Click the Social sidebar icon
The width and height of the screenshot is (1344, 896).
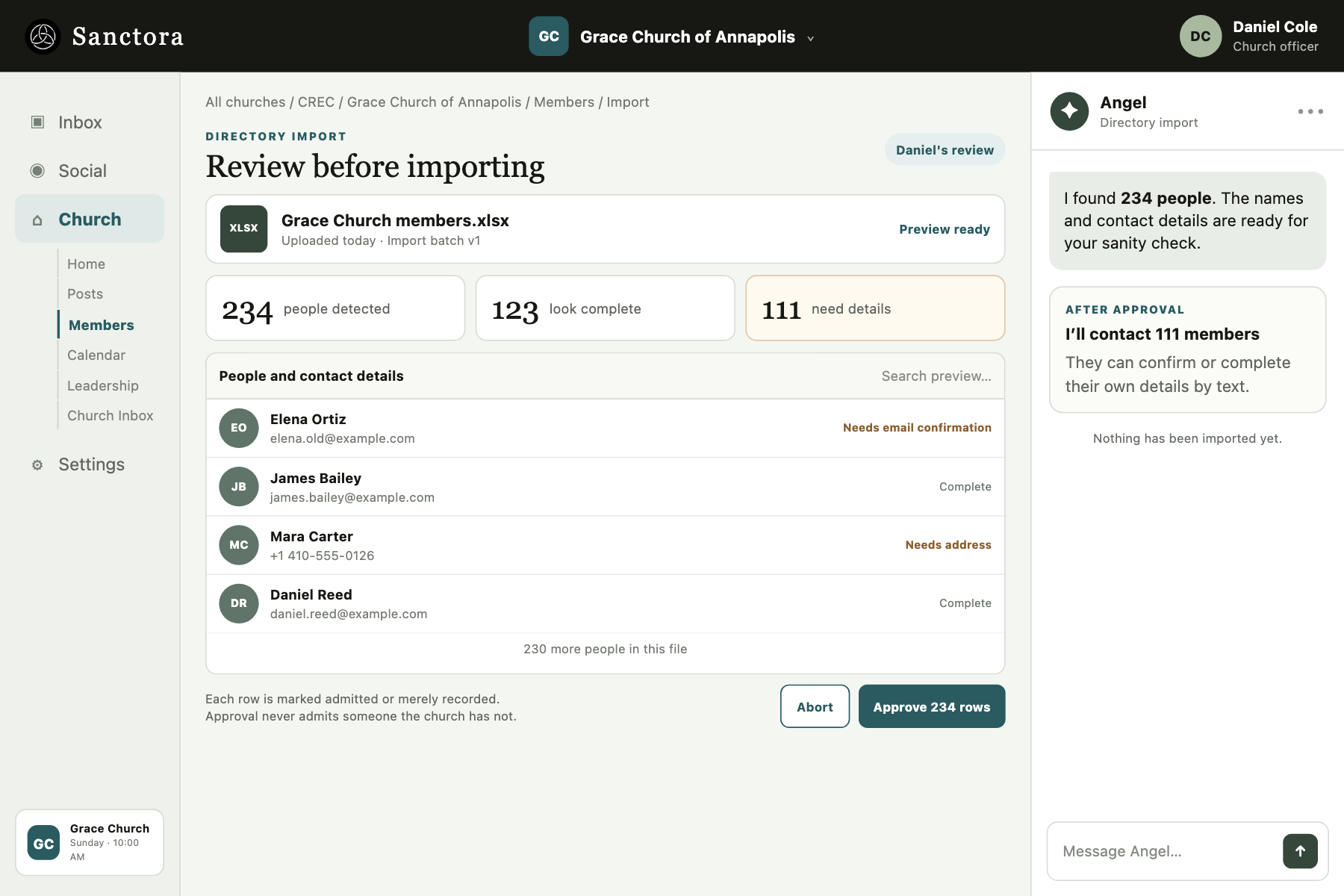tap(37, 171)
